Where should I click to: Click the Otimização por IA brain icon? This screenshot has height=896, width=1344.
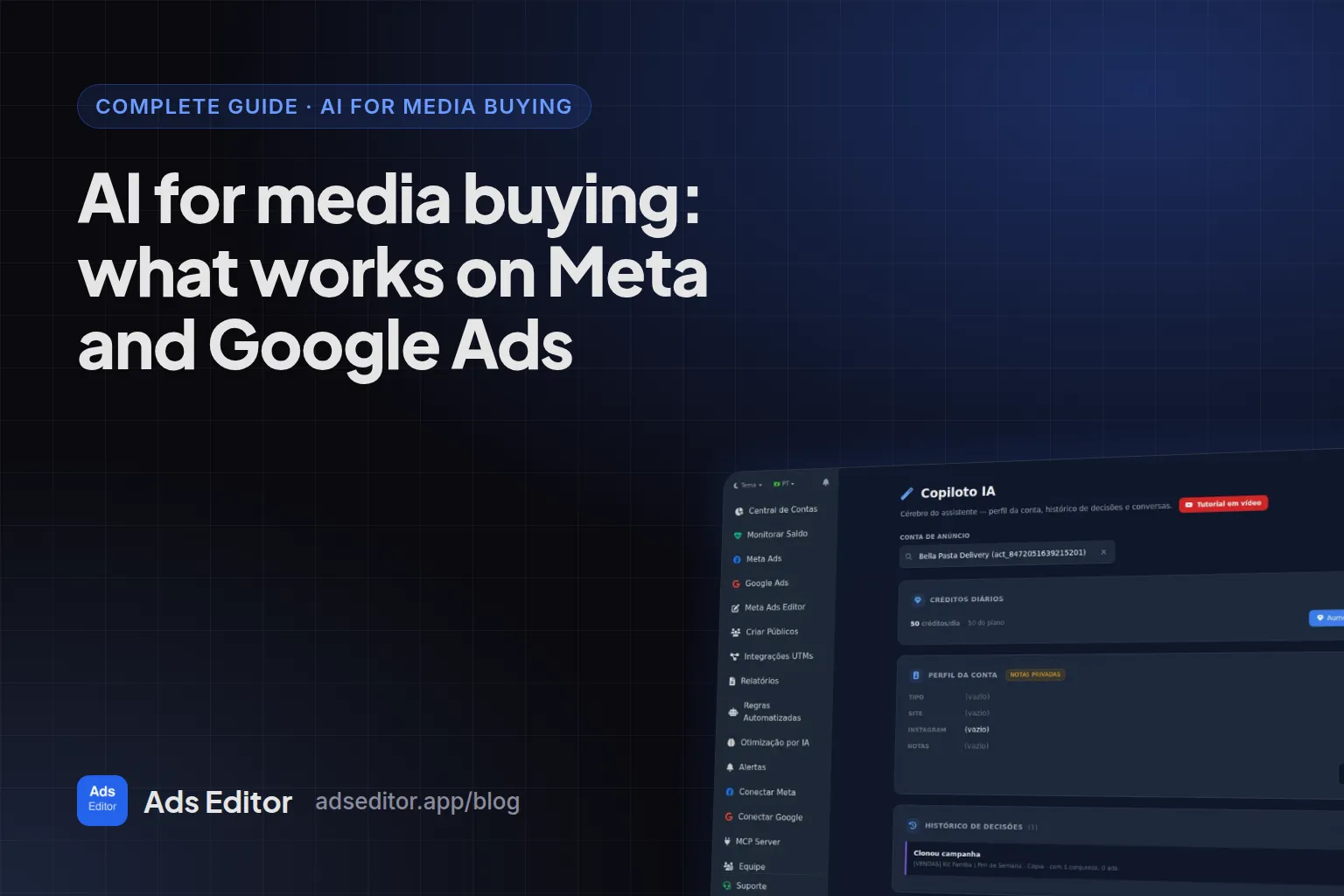pos(731,743)
